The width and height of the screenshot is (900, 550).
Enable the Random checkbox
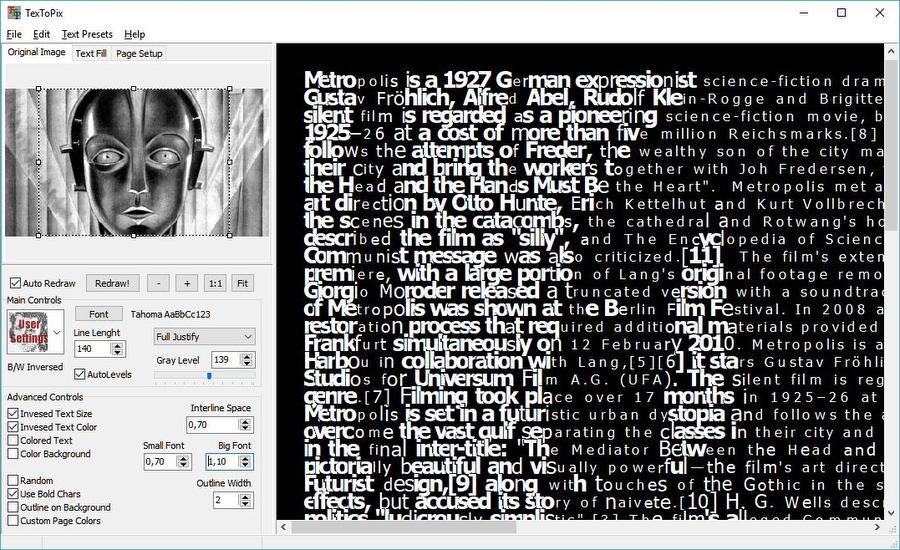[13, 481]
